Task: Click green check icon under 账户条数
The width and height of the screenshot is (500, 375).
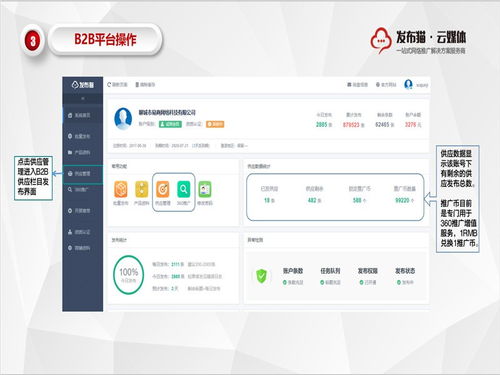Action: tap(285, 282)
